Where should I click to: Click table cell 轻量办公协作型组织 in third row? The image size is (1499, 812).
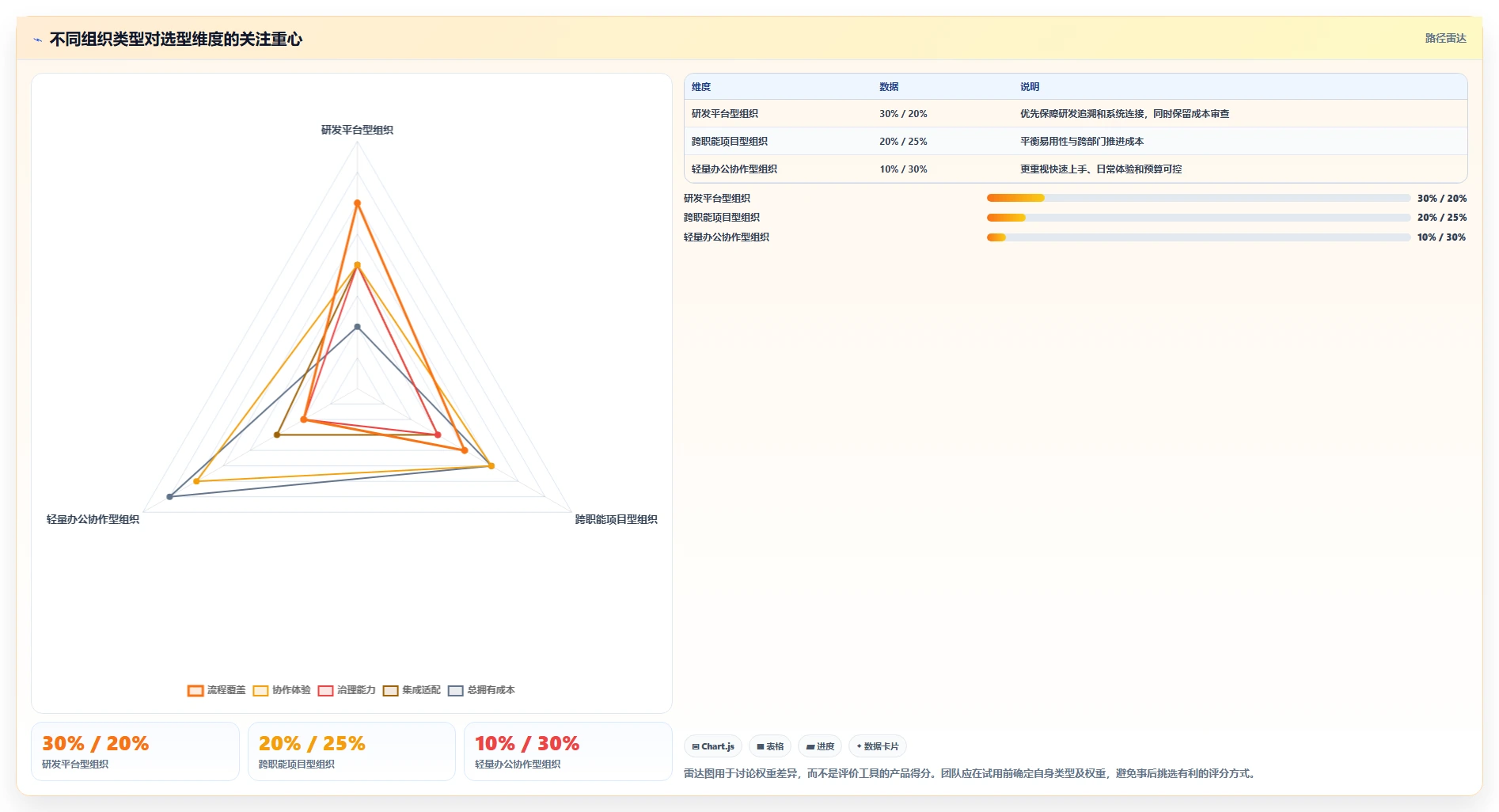[x=734, y=169]
